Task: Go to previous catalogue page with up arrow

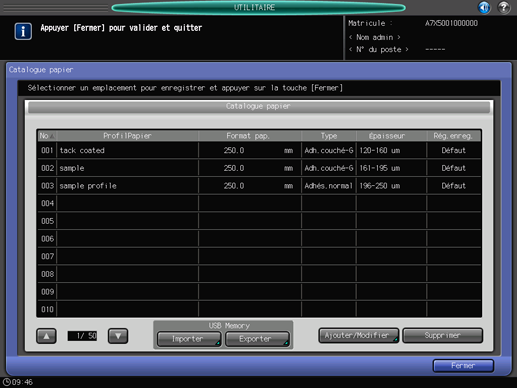Action: point(46,336)
